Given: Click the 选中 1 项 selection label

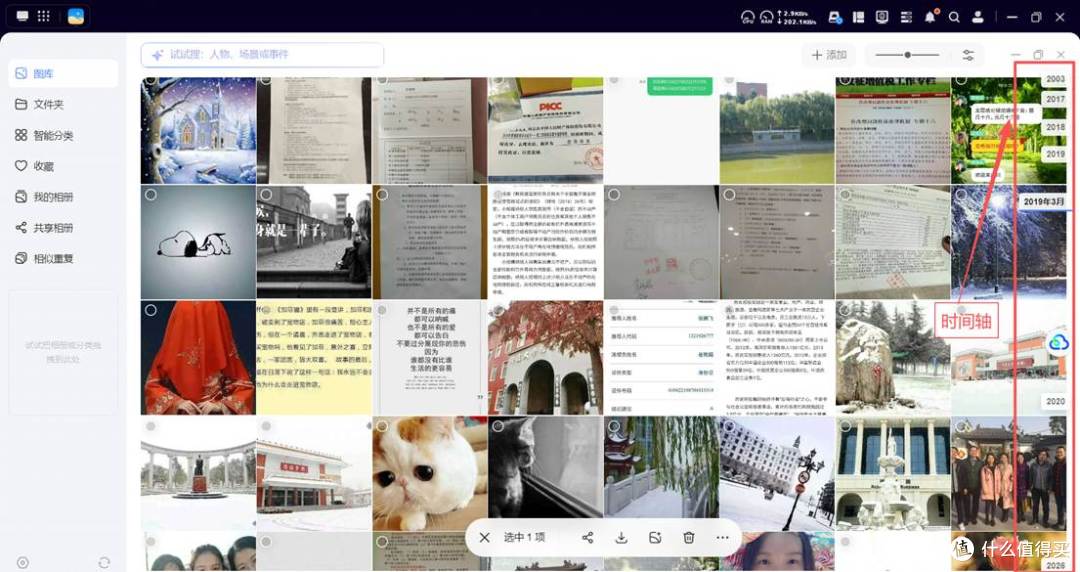Looking at the screenshot, I should (524, 538).
